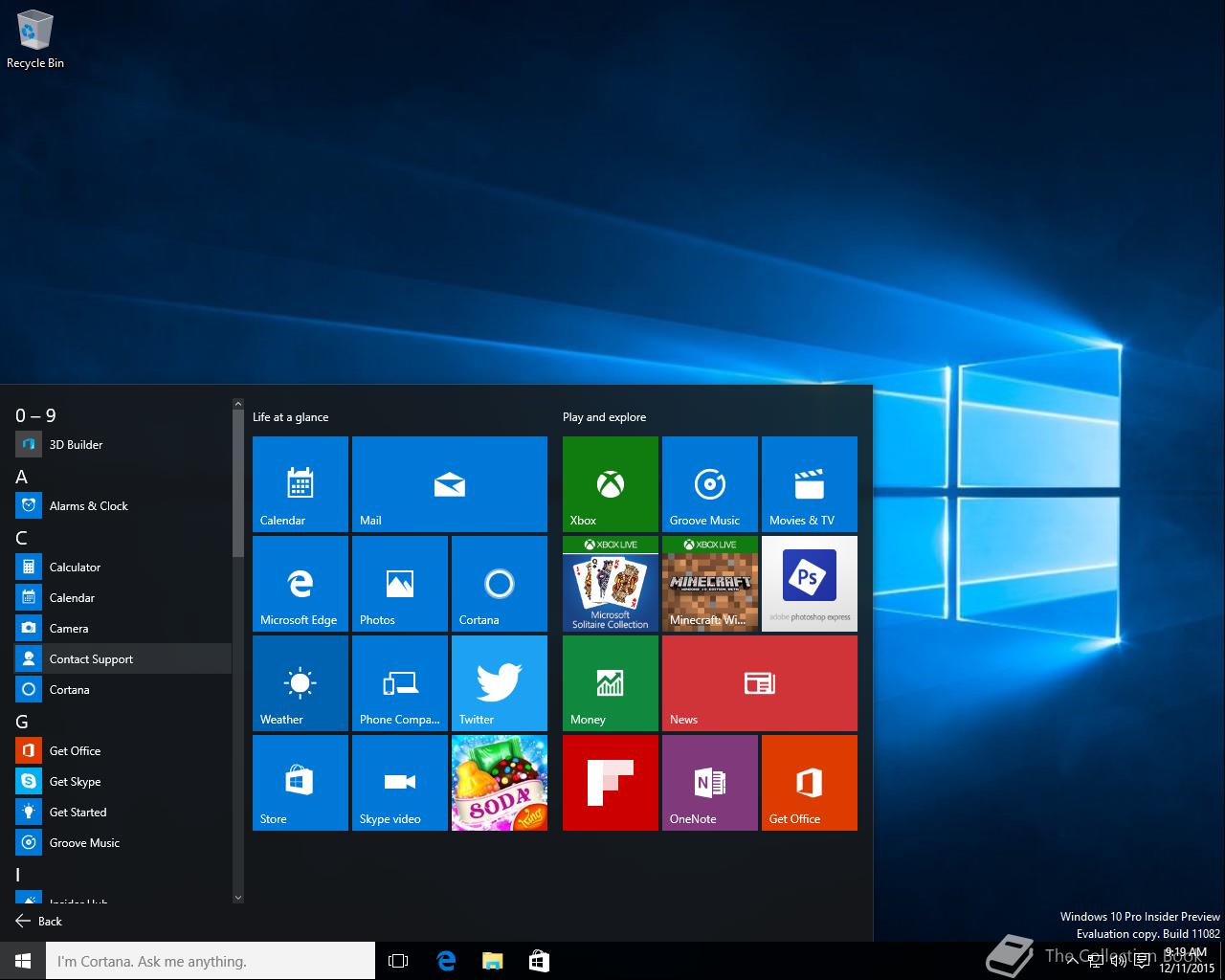Click the Start button on the taskbar
1225x980 pixels.
23,961
